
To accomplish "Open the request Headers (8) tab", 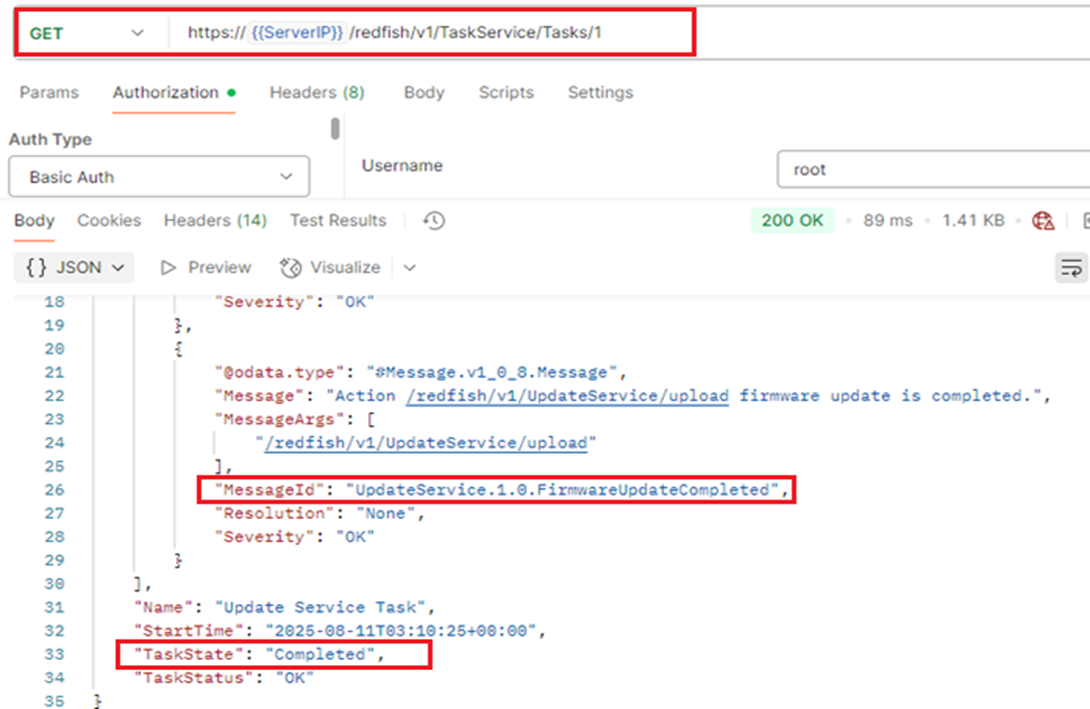I will pos(317,92).
